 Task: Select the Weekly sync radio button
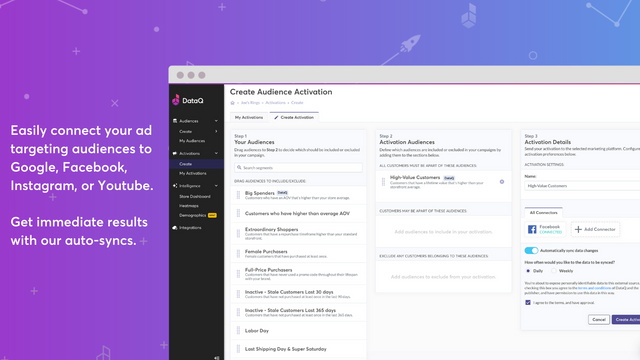click(554, 271)
